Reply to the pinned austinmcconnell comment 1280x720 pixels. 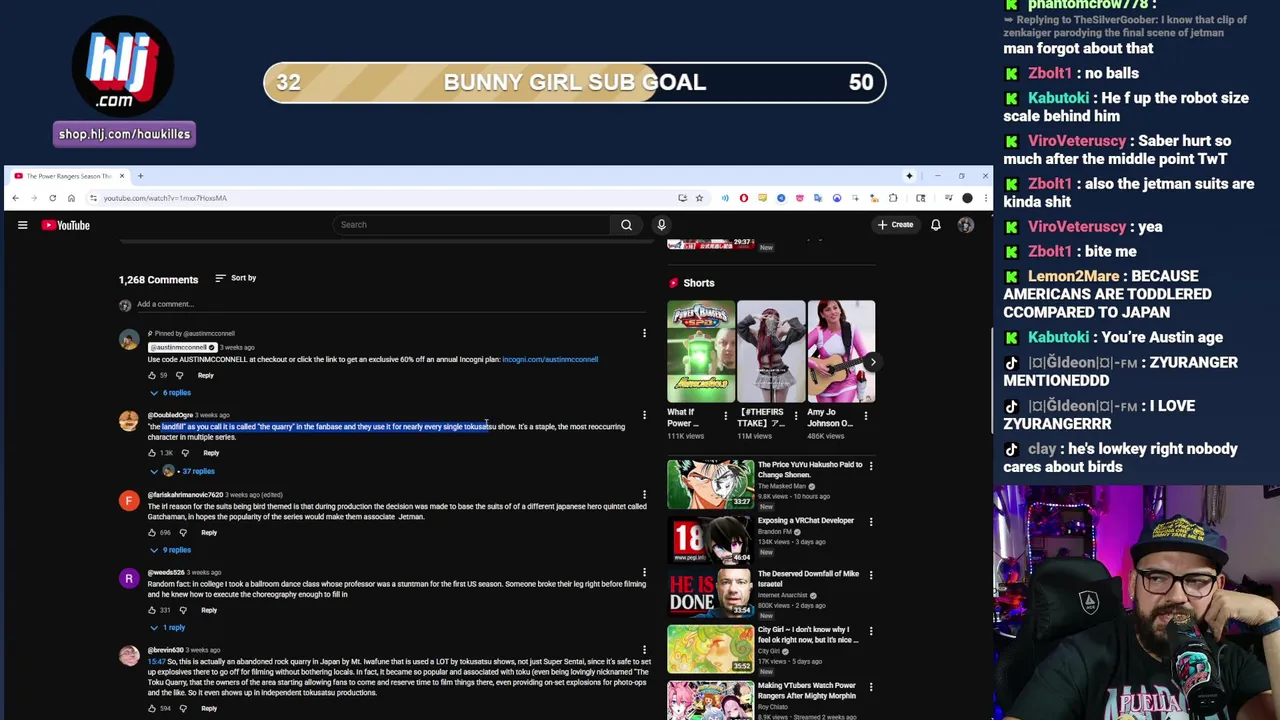(x=206, y=375)
